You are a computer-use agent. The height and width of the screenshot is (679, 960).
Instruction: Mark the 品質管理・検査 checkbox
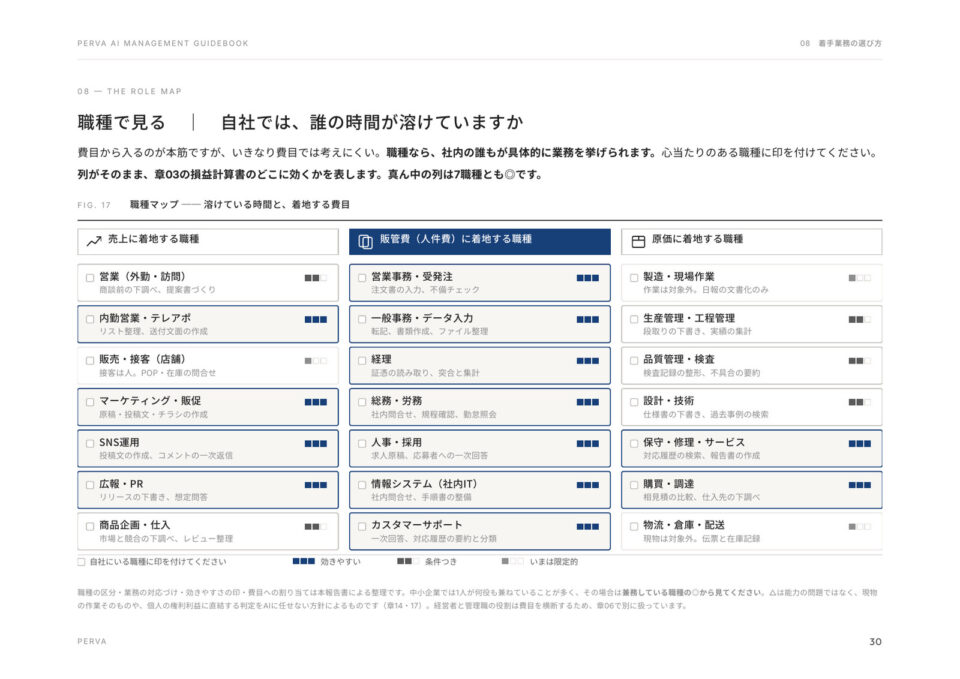click(x=634, y=361)
